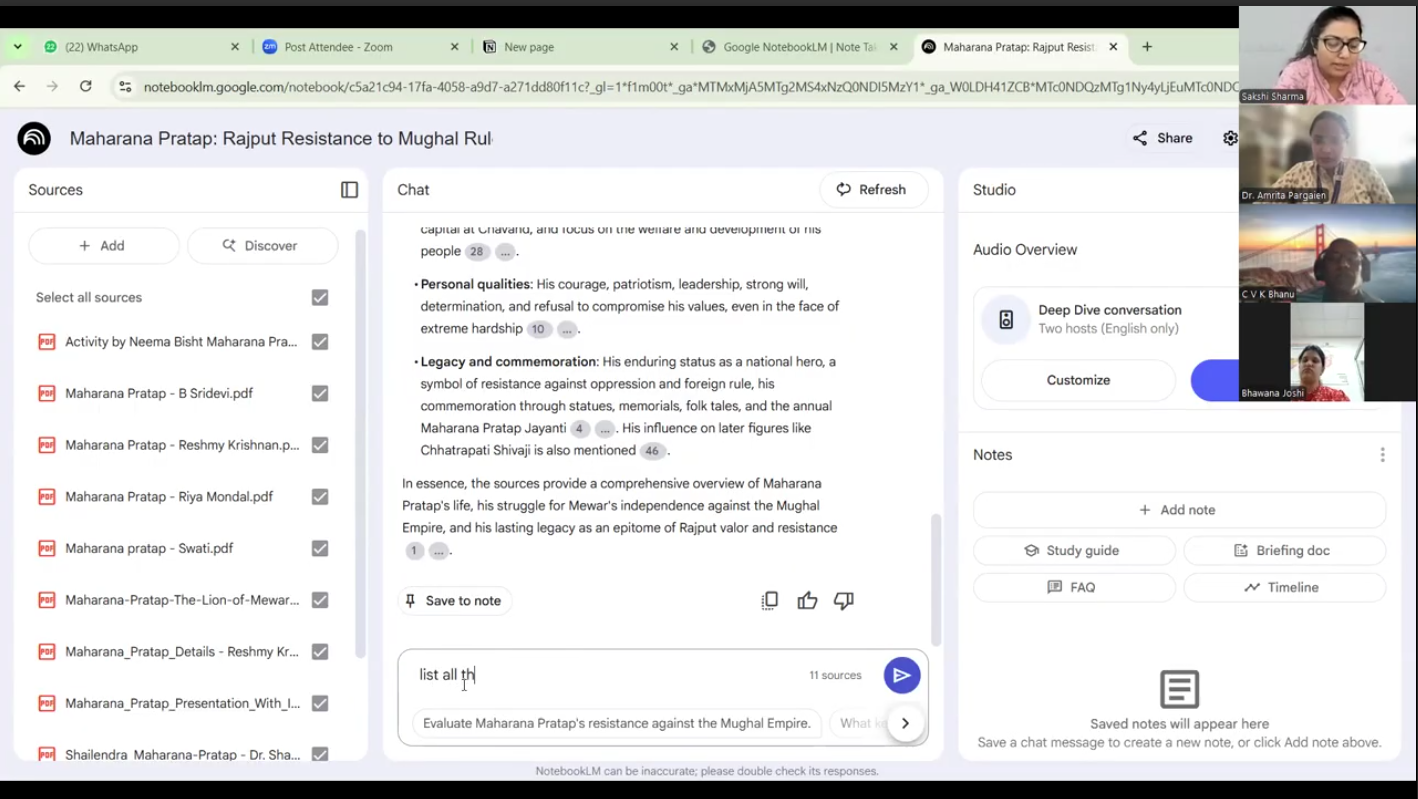Viewport: 1418px width, 799px height.
Task: Open the browser tab list dropdown
Action: point(18,47)
